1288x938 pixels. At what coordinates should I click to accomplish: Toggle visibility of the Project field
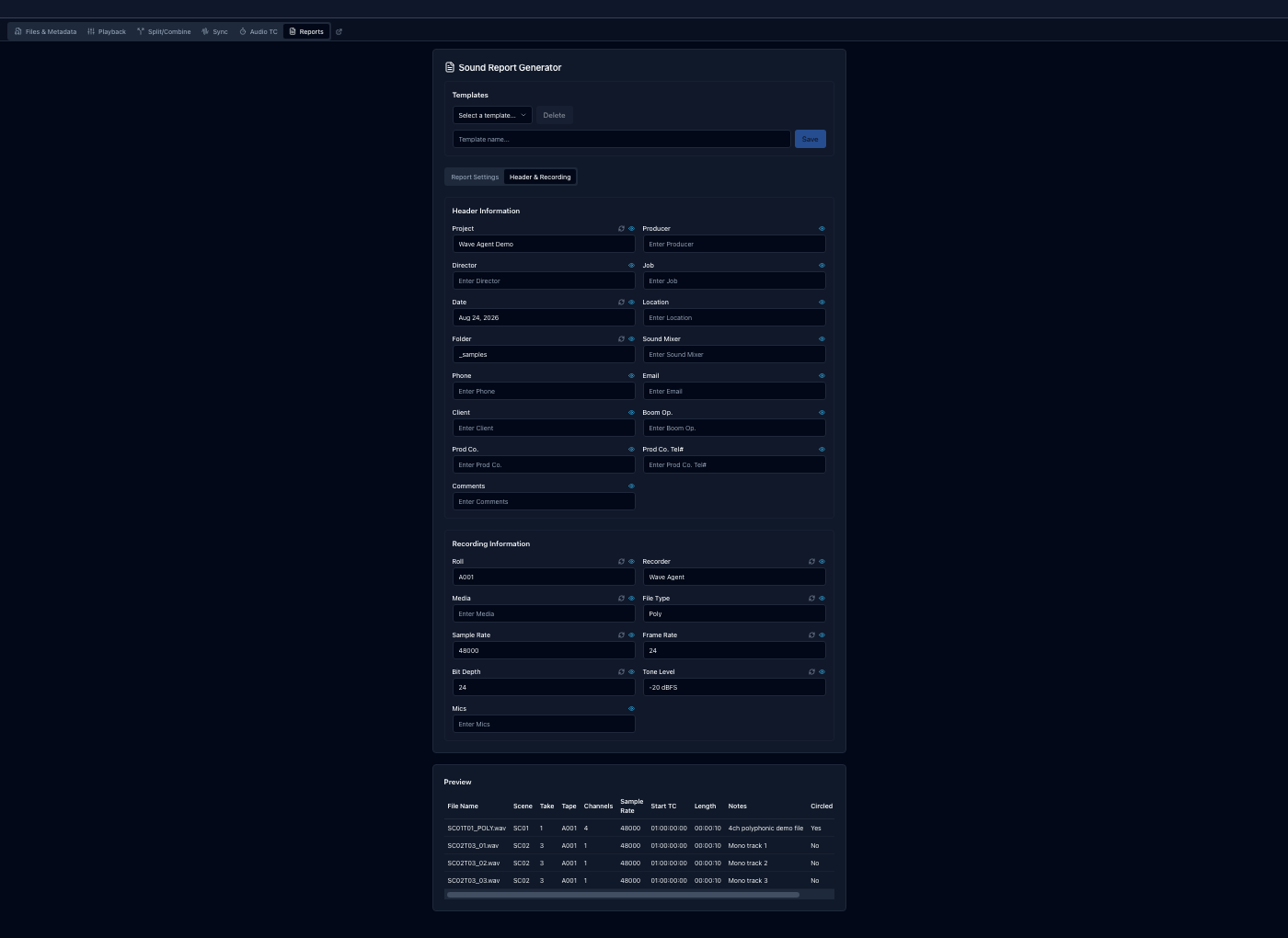pyautogui.click(x=631, y=228)
